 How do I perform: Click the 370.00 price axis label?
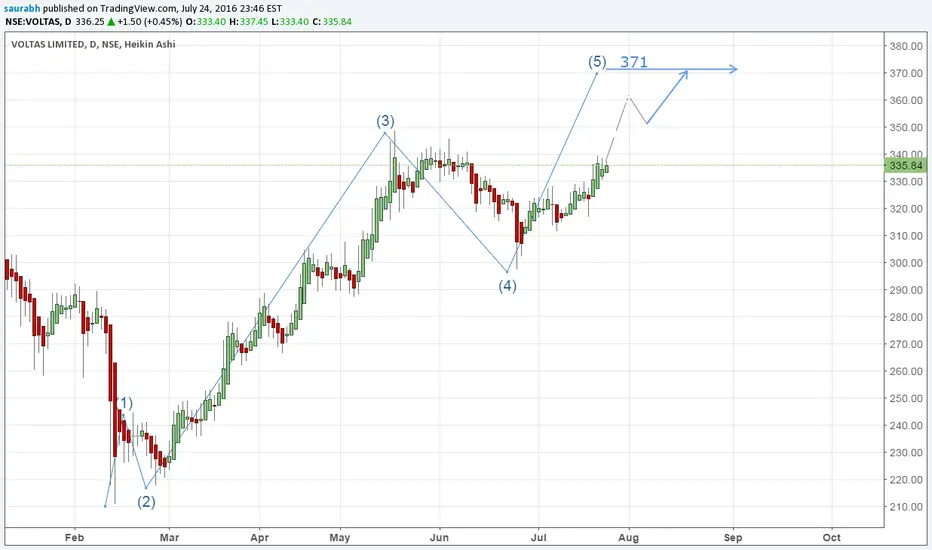906,73
